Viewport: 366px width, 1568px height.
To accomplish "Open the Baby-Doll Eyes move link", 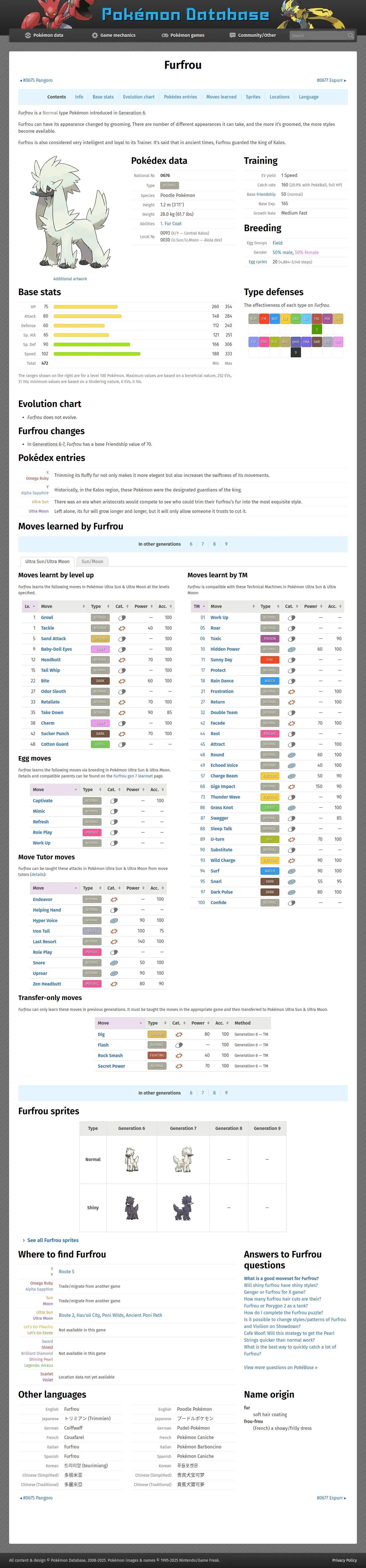I will pos(56,650).
